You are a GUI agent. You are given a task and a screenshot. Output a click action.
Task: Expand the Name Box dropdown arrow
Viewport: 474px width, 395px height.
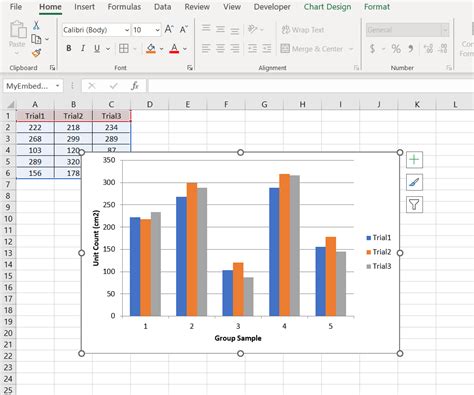click(57, 86)
